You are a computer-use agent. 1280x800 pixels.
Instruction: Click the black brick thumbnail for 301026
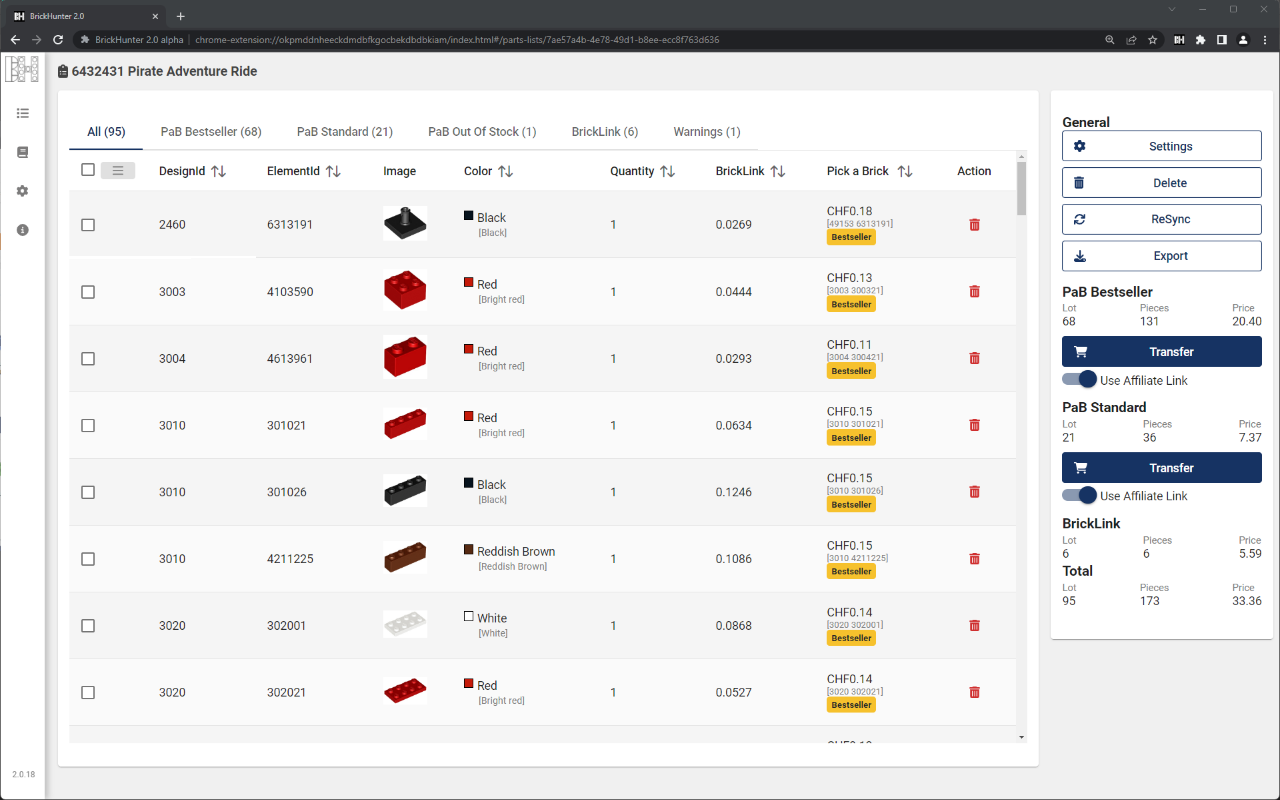click(405, 491)
